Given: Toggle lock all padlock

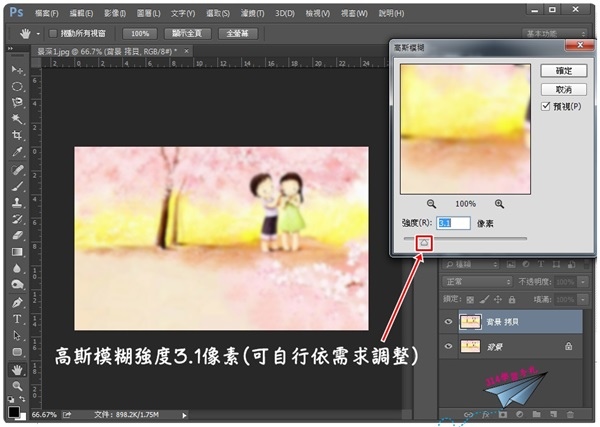Looking at the screenshot, I should (x=512, y=300).
